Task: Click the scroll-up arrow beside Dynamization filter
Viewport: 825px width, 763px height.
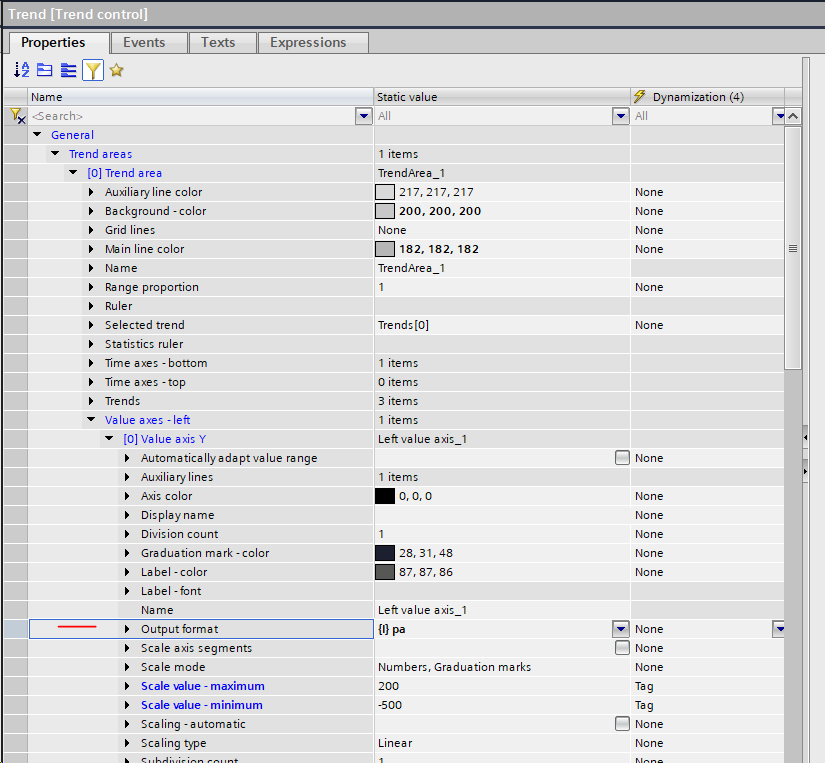Action: click(793, 116)
